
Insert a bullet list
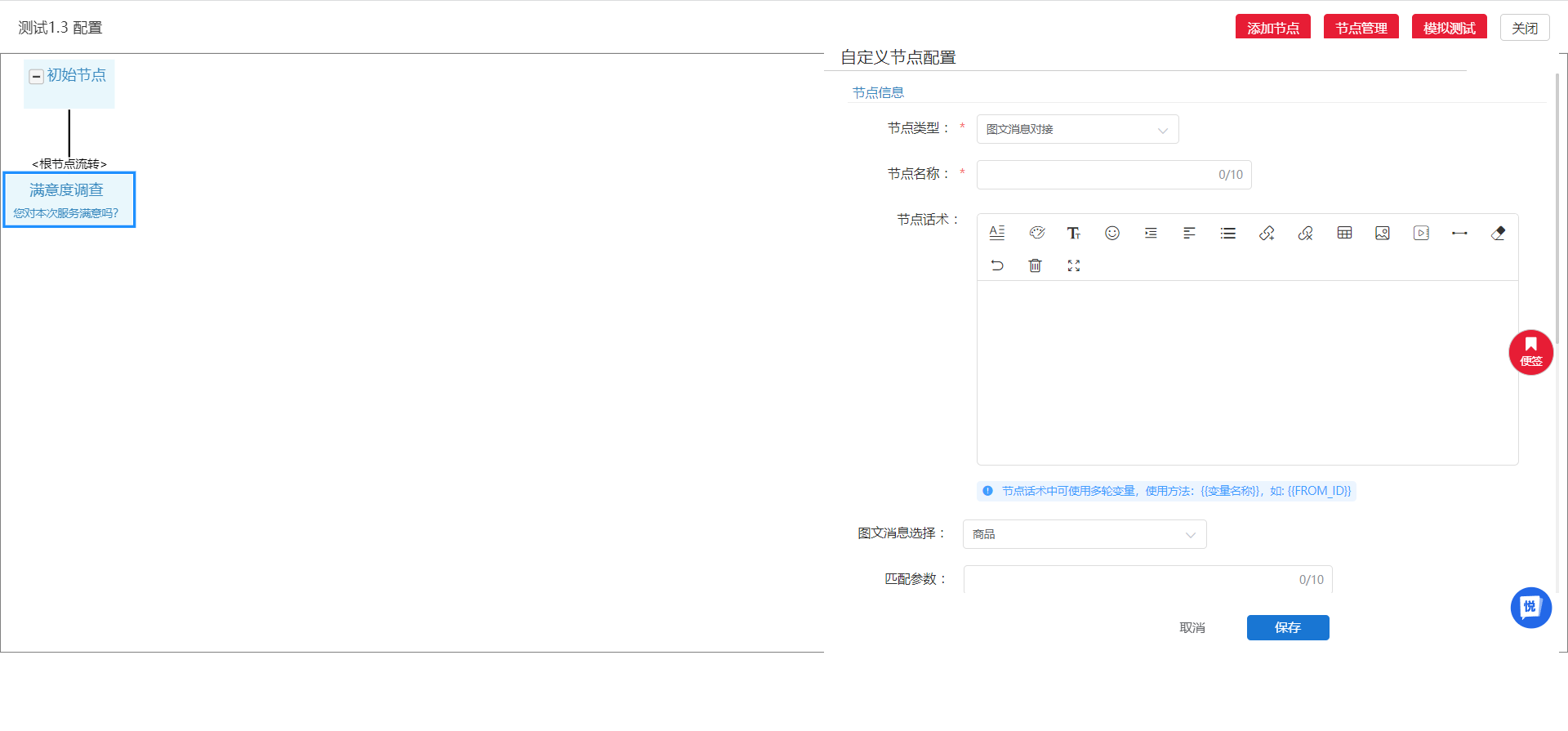point(1228,233)
